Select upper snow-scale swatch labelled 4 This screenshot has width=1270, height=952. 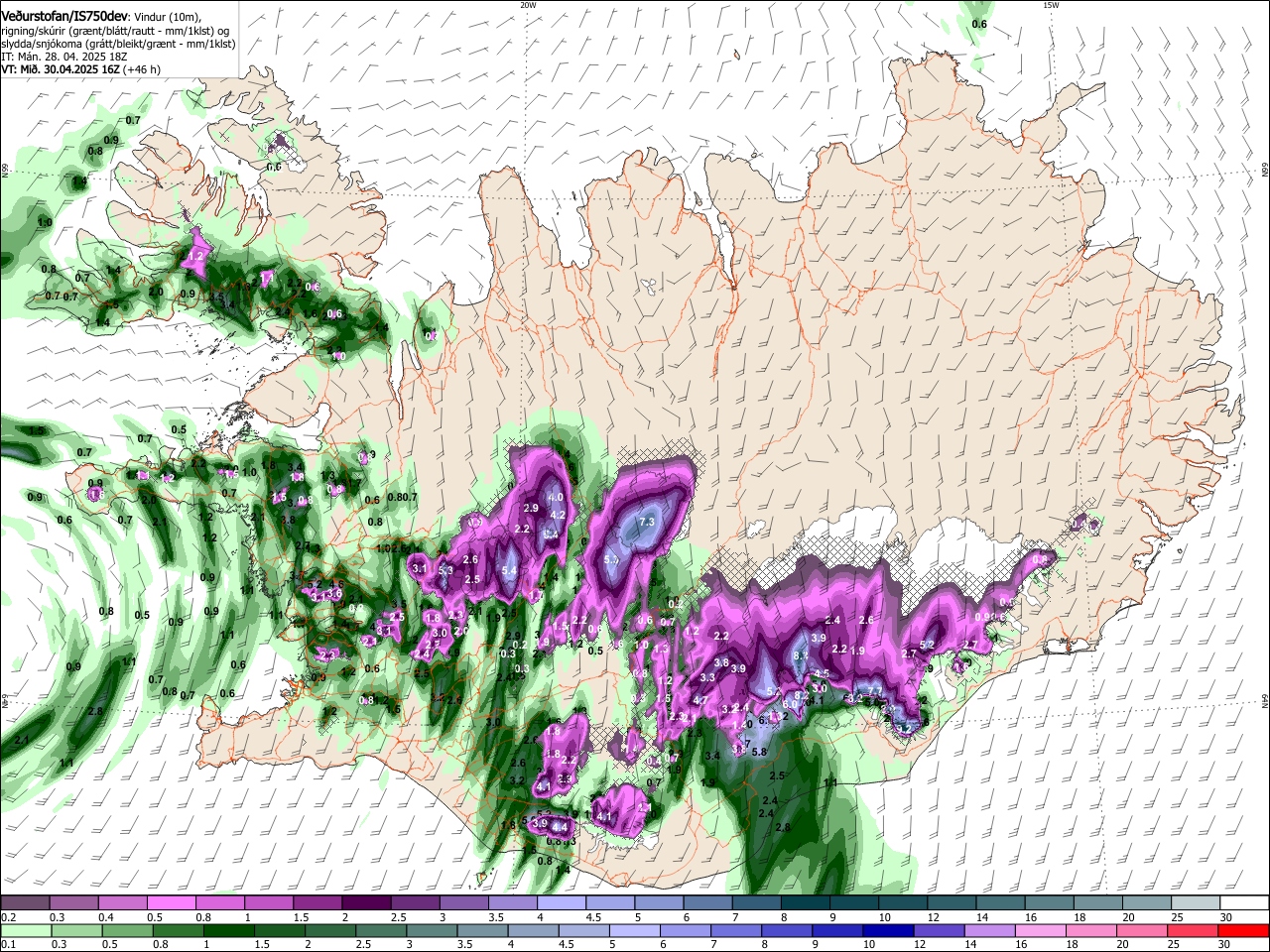[x=562, y=902]
